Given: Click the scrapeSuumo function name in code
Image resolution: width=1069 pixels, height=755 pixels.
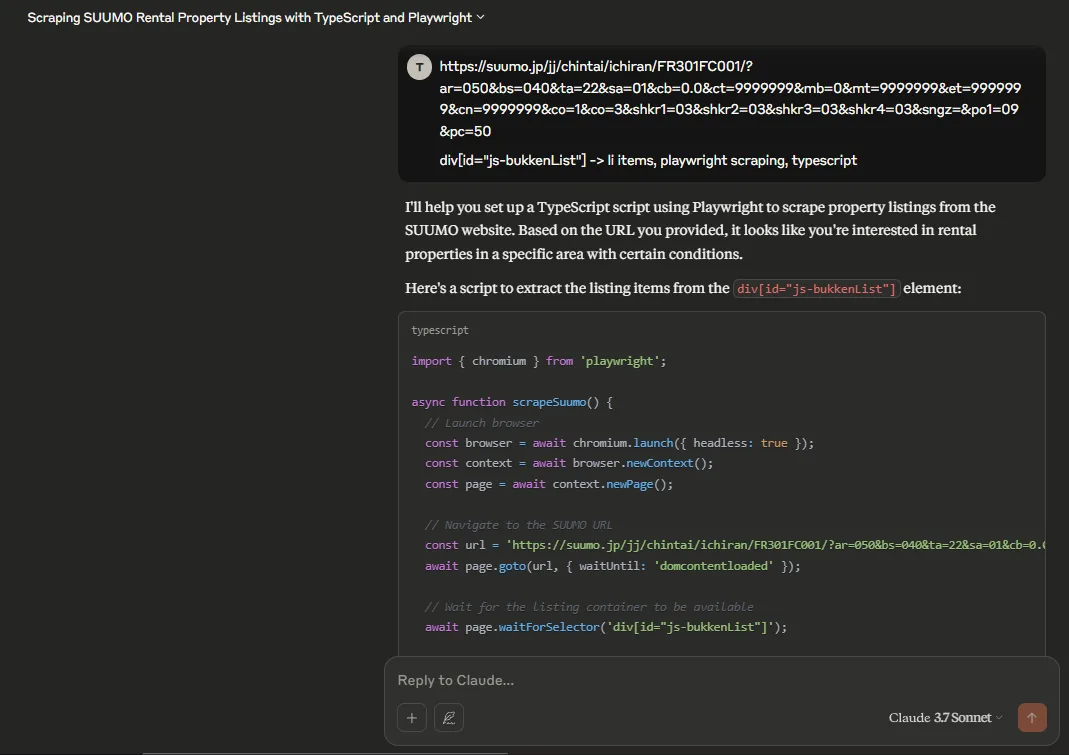Looking at the screenshot, I should point(548,402).
